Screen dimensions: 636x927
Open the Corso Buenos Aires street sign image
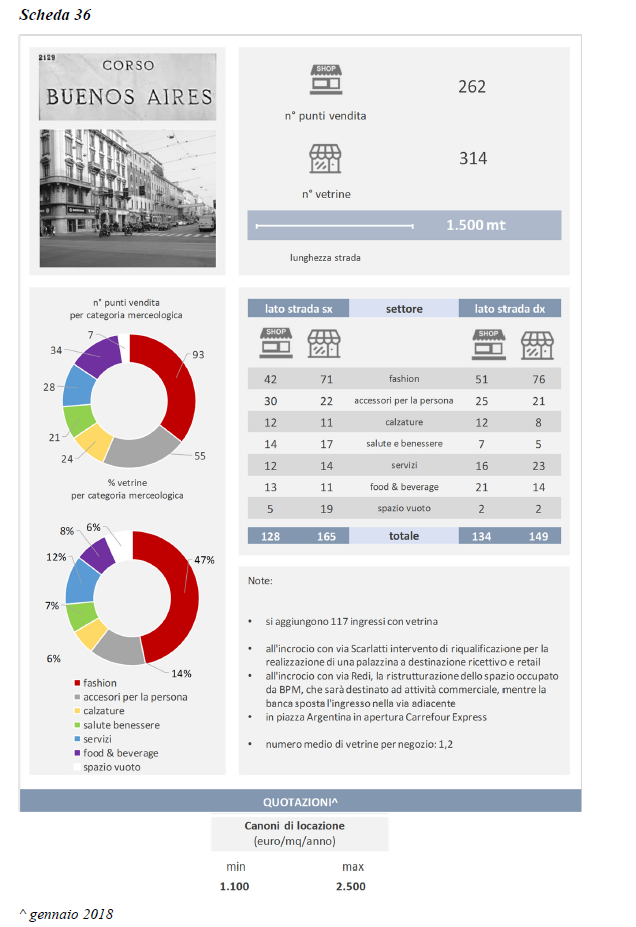(127, 85)
